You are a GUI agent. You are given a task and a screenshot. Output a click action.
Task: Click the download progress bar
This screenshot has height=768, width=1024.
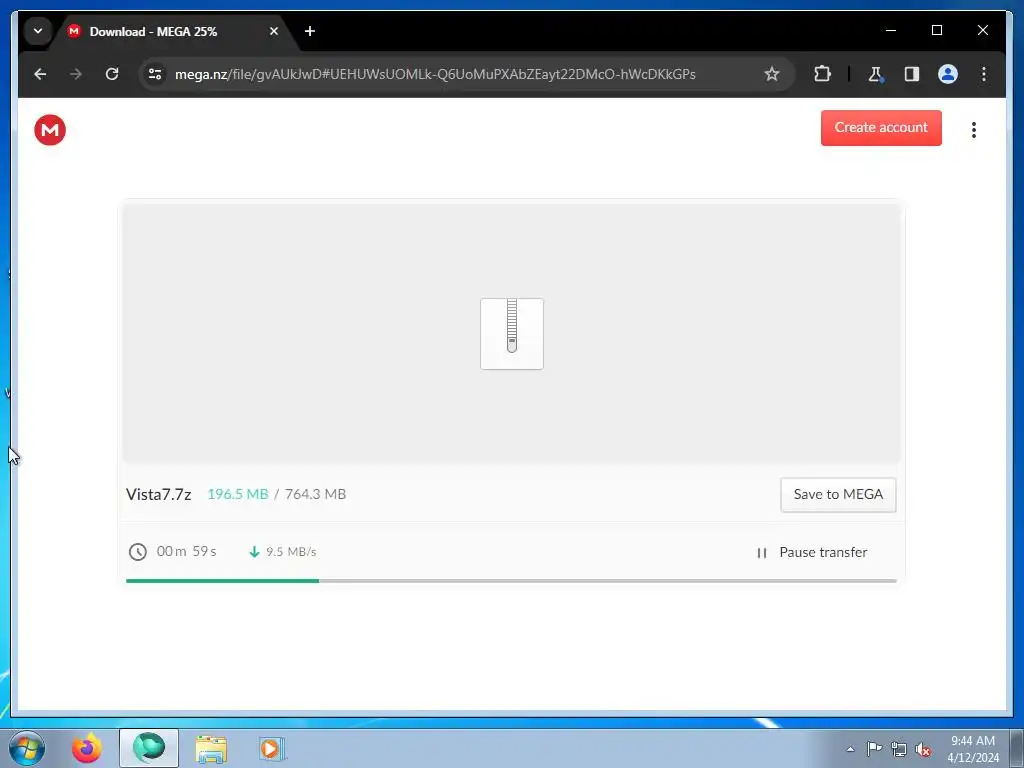(511, 581)
